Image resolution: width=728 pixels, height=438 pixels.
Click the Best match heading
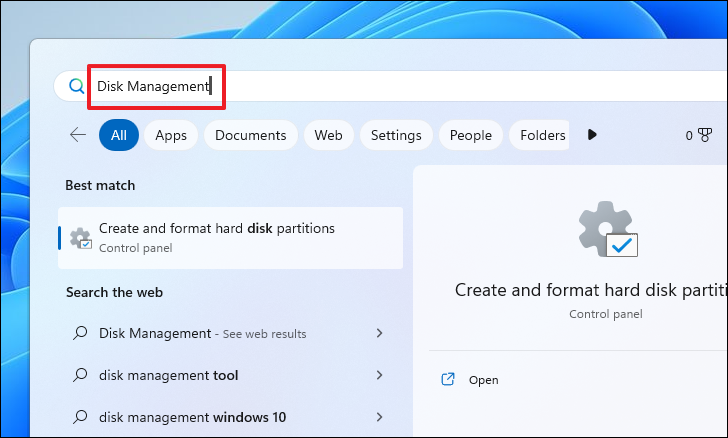click(100, 185)
